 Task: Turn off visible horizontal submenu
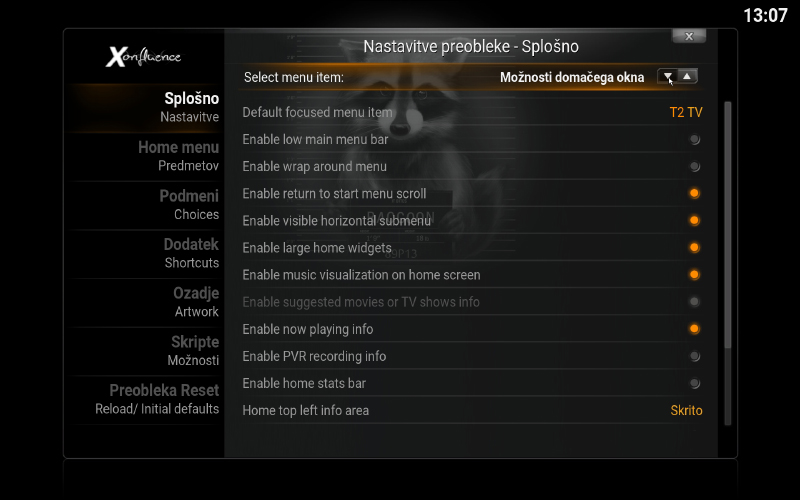pos(694,221)
